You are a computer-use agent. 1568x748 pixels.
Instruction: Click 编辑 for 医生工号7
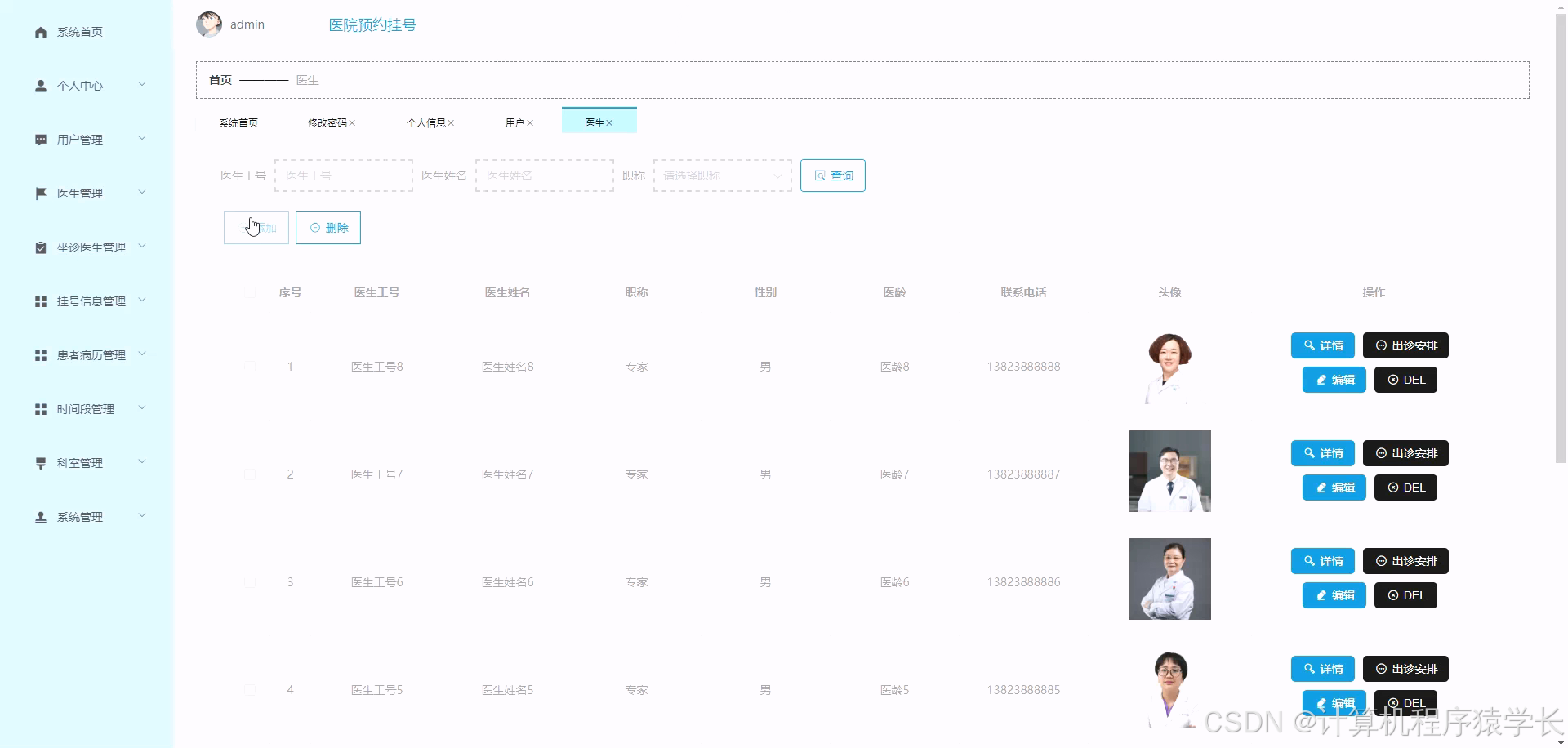click(1334, 488)
